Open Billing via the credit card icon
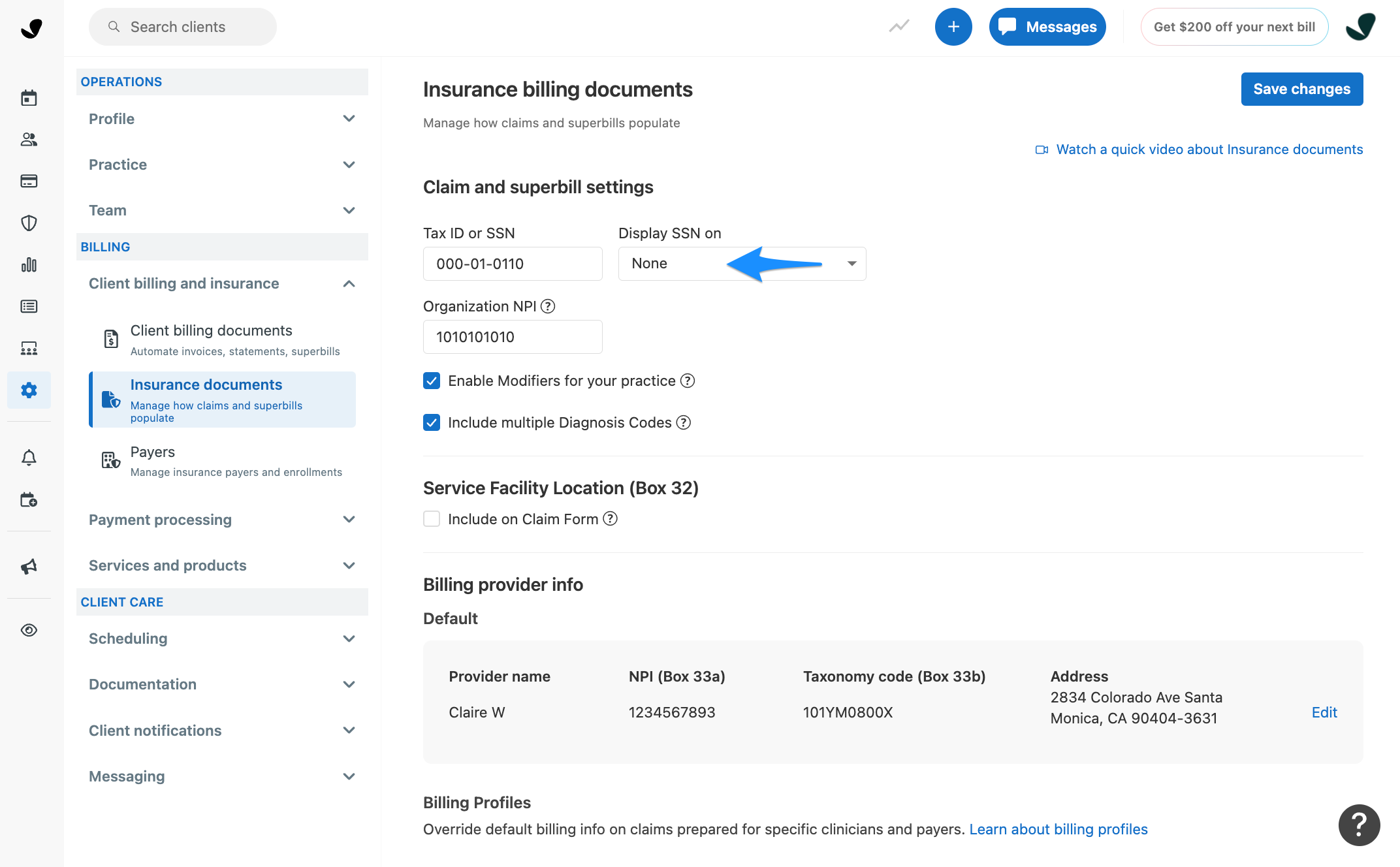The height and width of the screenshot is (867, 1400). click(29, 181)
